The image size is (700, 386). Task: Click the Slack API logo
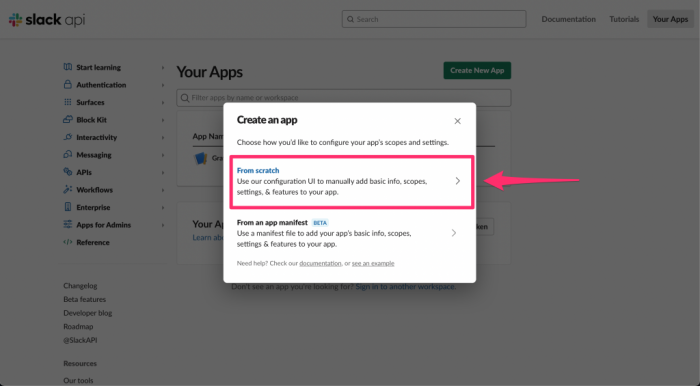click(47, 20)
